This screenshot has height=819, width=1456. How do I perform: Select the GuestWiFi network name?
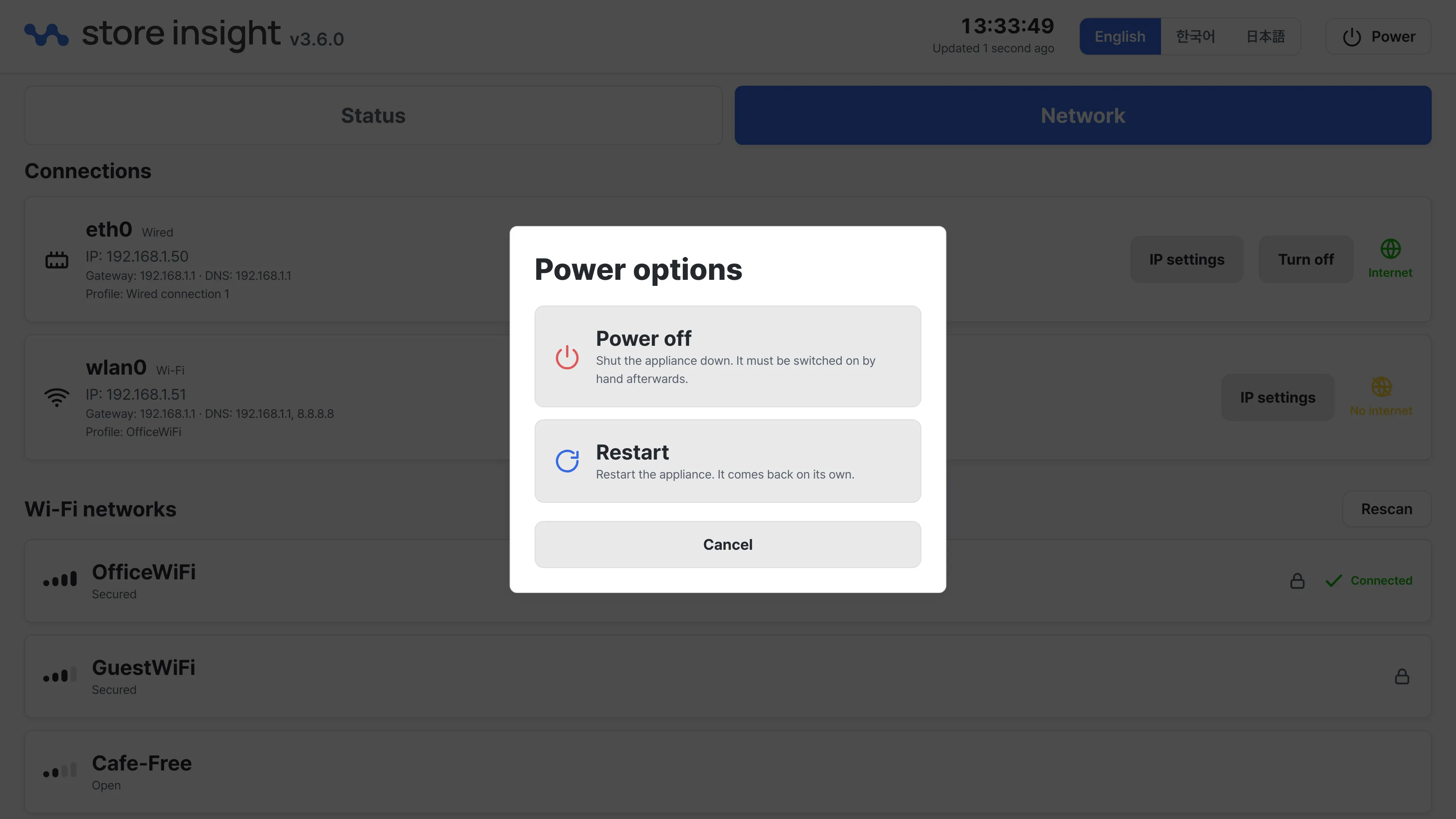pos(144,667)
